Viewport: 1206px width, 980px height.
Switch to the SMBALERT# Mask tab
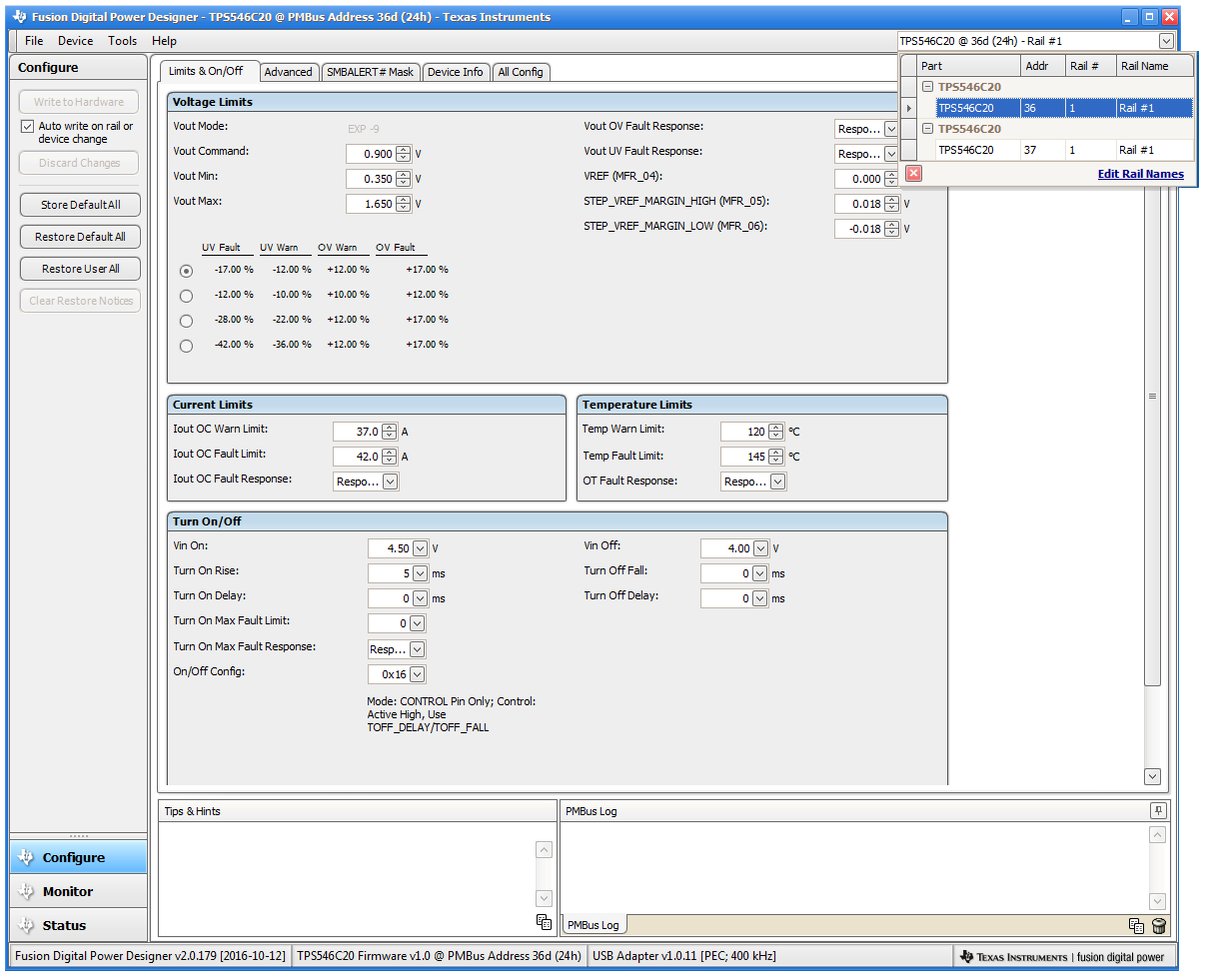tap(370, 72)
